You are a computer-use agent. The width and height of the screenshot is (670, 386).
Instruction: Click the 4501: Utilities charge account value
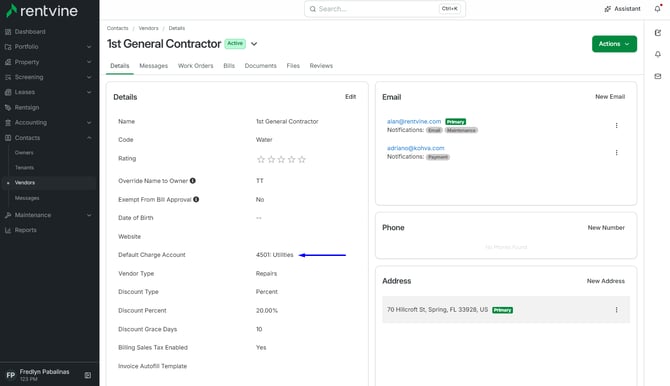pyautogui.click(x=274, y=255)
